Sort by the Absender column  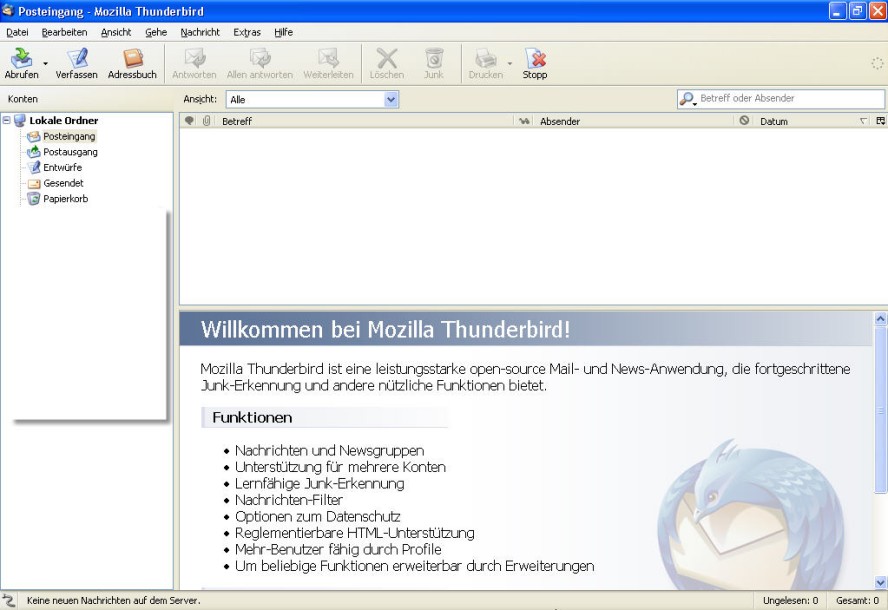634,121
